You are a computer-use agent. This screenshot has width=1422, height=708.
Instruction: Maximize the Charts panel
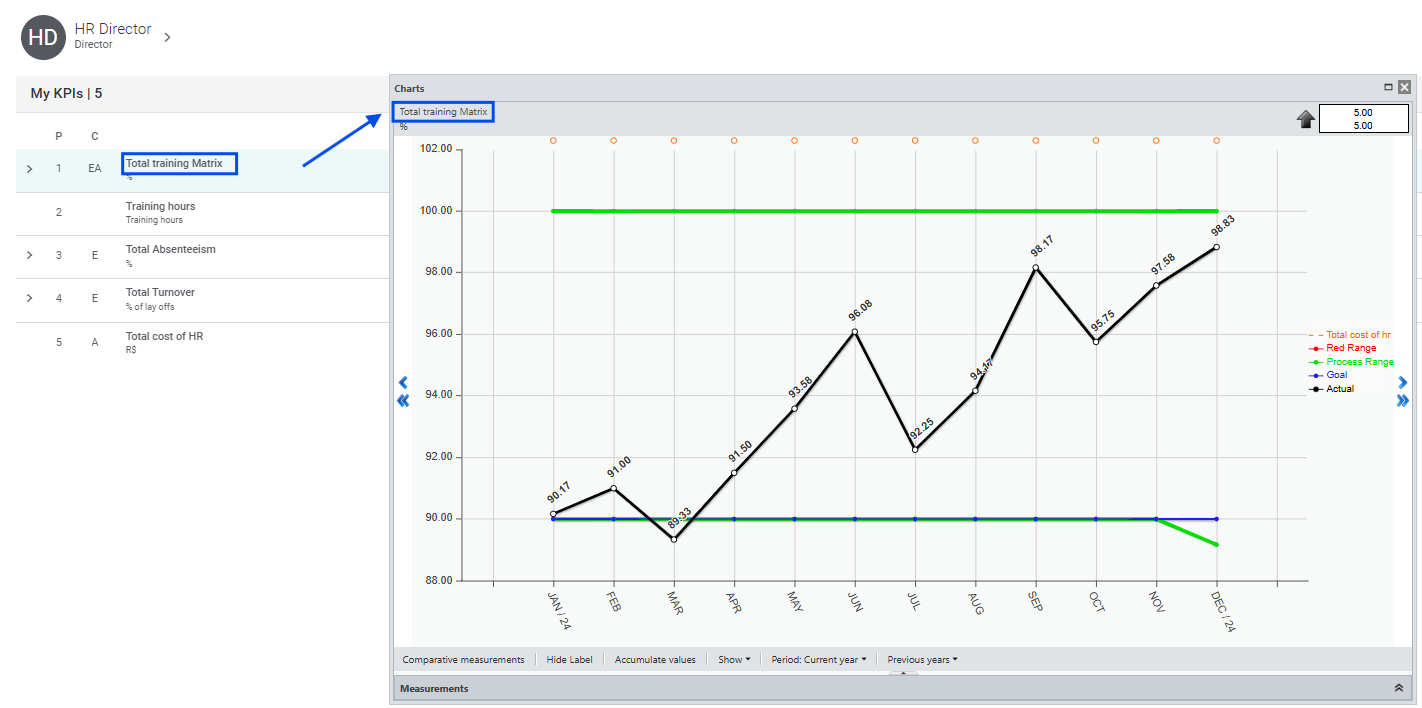coord(1388,88)
